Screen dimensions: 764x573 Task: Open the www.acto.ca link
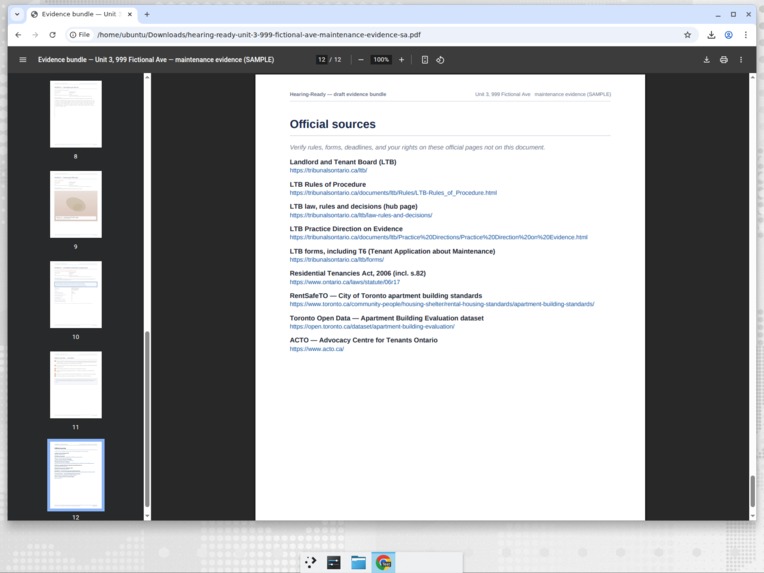(x=317, y=349)
